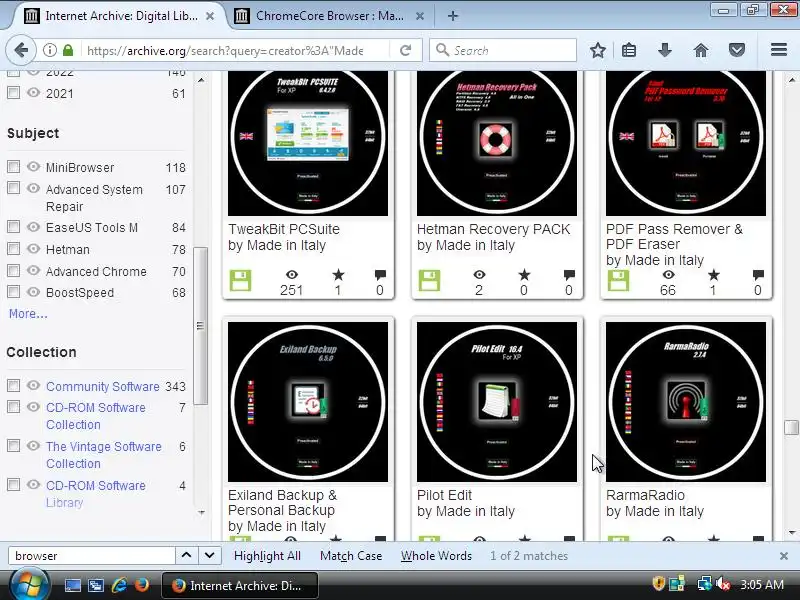Open the Community Software collection link

[x=103, y=387]
